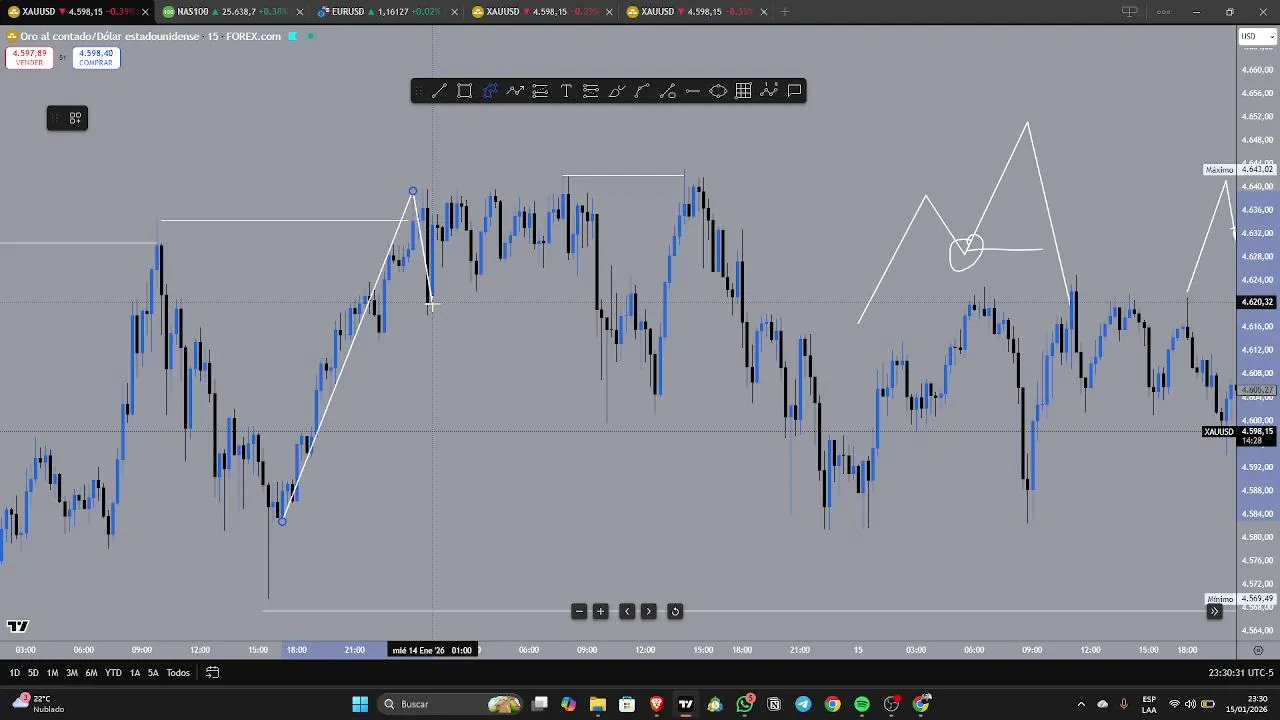Select the paintbrush drawing tool
Viewport: 1280px width, 720px height.
617,91
